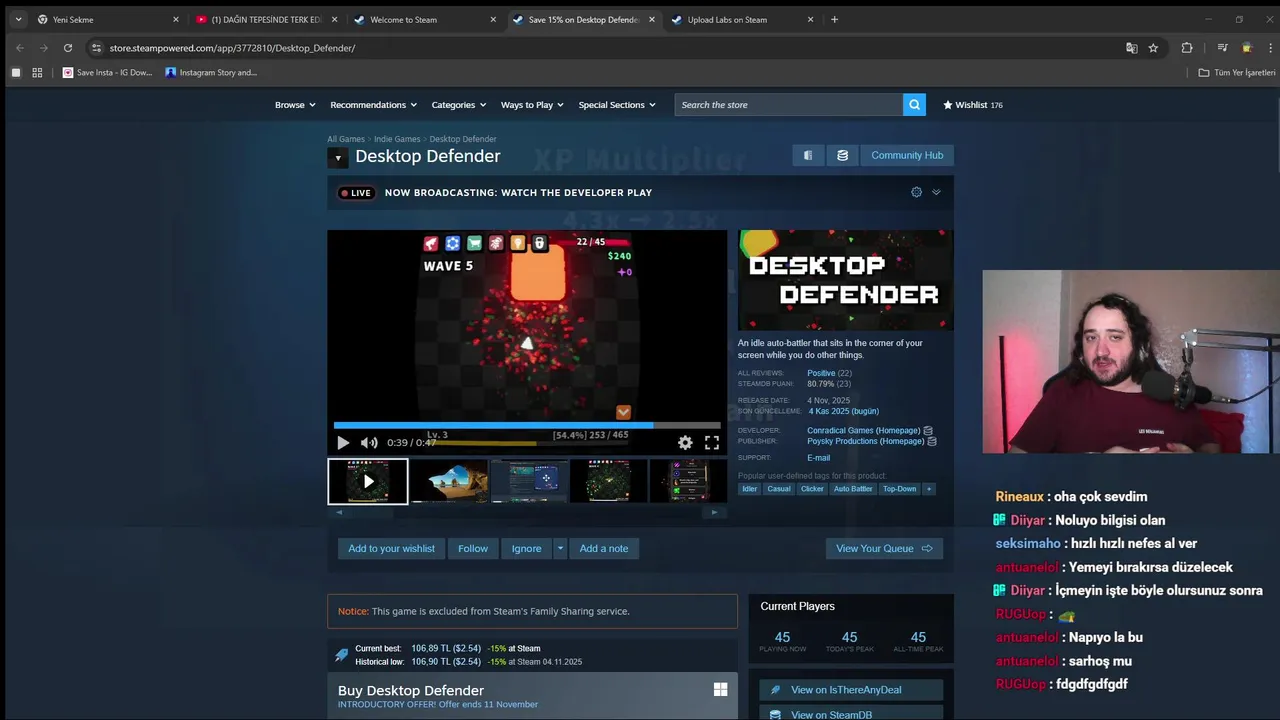Open the Instagram Story bookmark
The width and height of the screenshot is (1280, 720).
[x=211, y=72]
